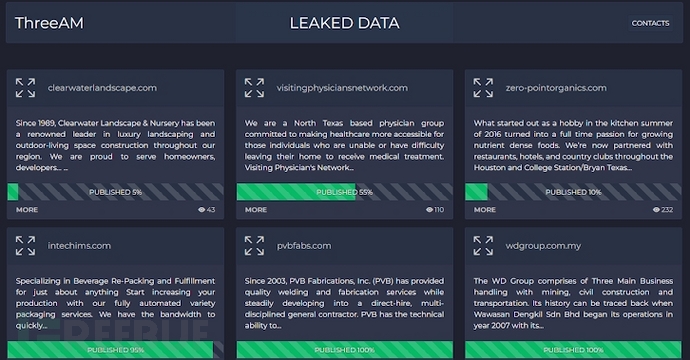Viewport: 690px width, 360px height.
Task: Click the expand icon beside pvbfabs.com
Action: 254,246
